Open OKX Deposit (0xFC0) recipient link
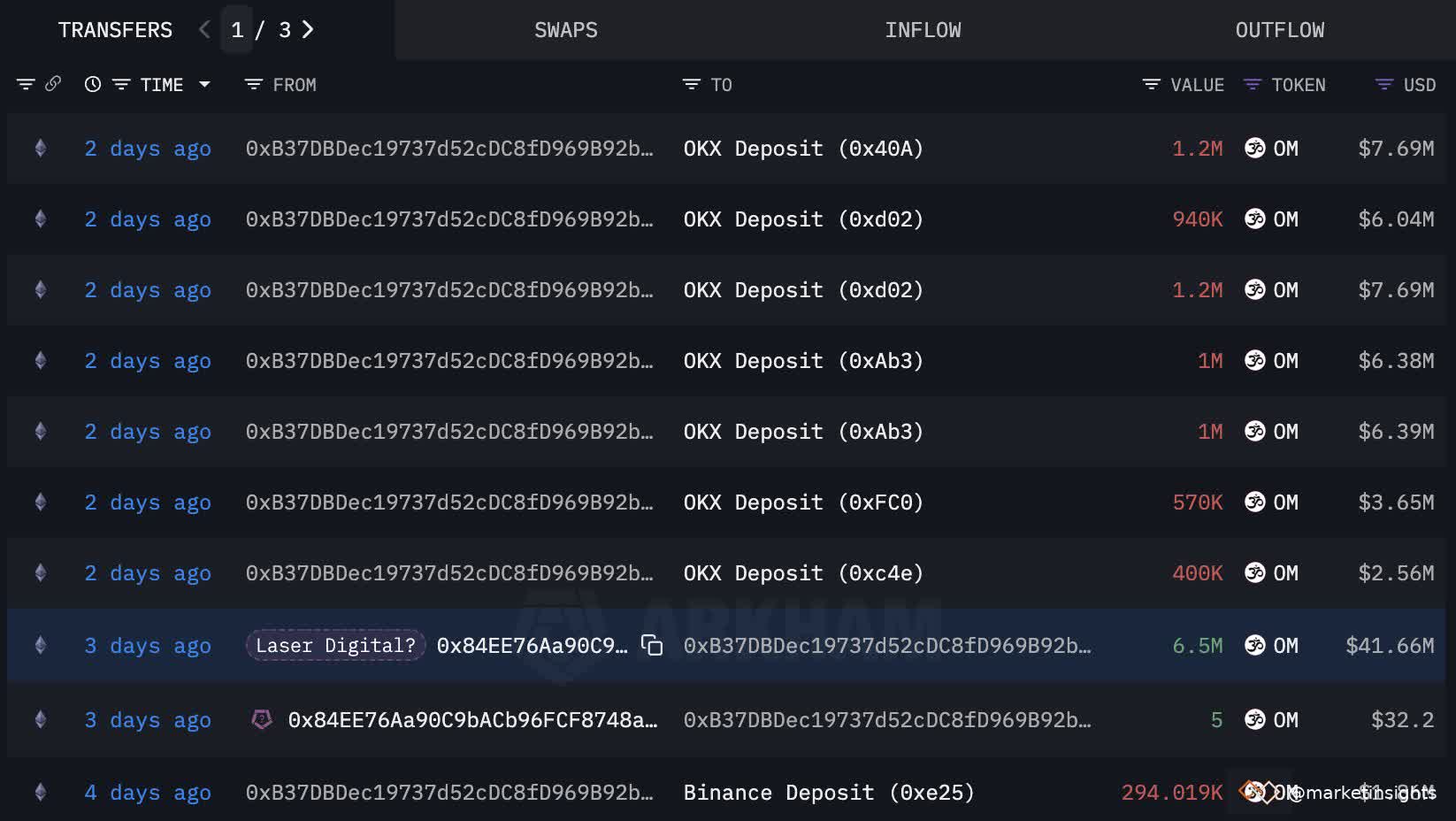Screen dimensions: 1456x821 coord(803,503)
